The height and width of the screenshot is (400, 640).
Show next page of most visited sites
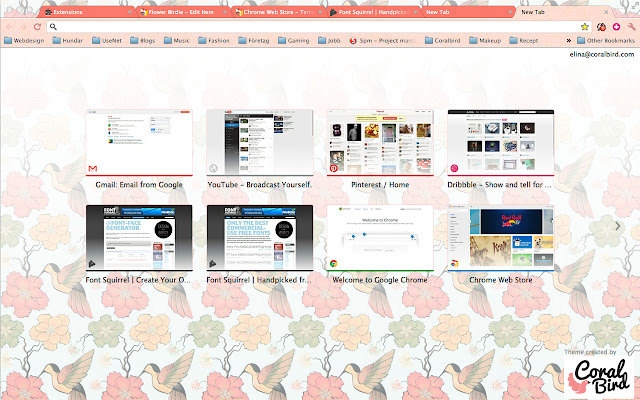(618, 226)
